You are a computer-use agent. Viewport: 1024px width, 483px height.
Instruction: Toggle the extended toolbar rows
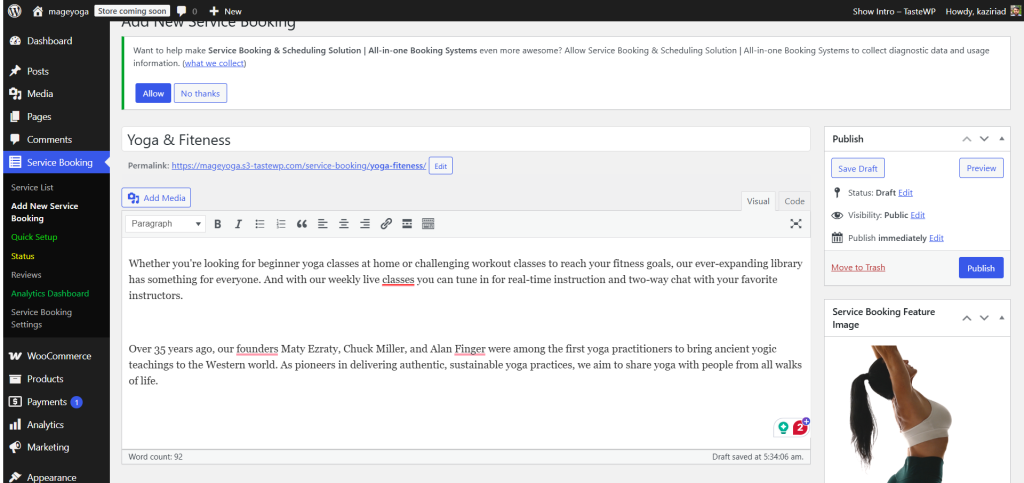point(428,224)
